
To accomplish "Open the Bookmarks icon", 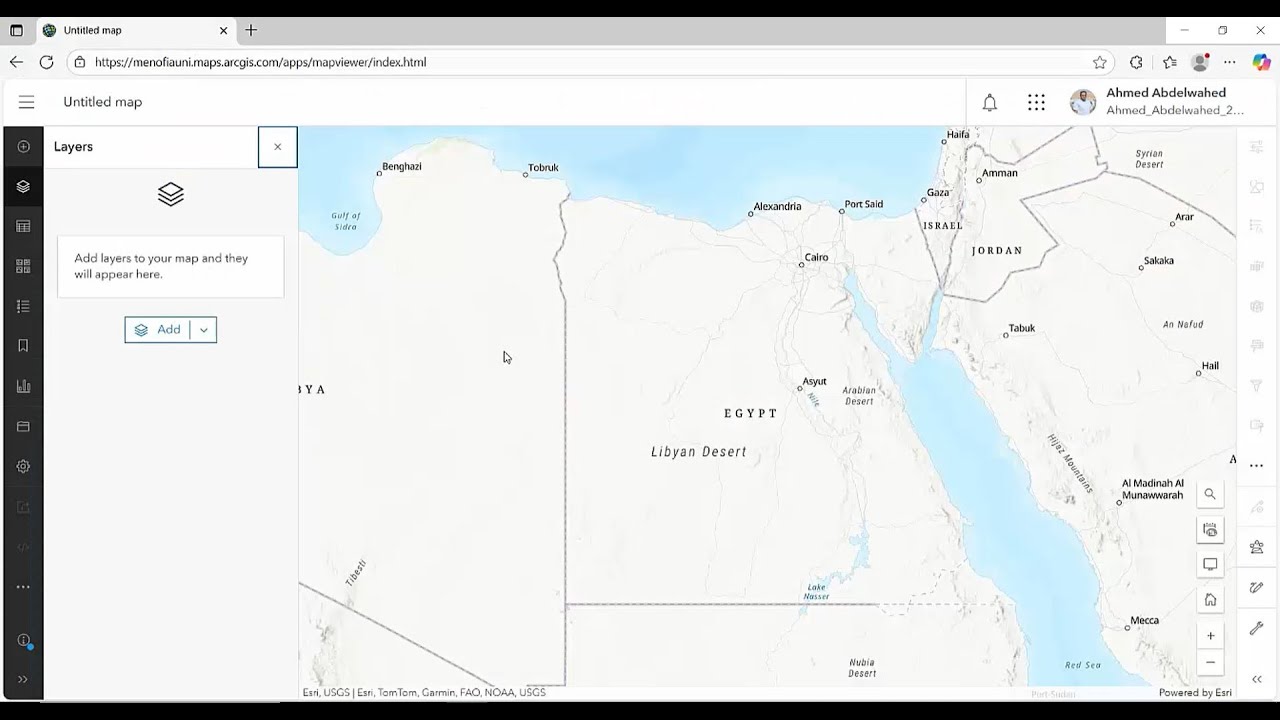I will (23, 346).
